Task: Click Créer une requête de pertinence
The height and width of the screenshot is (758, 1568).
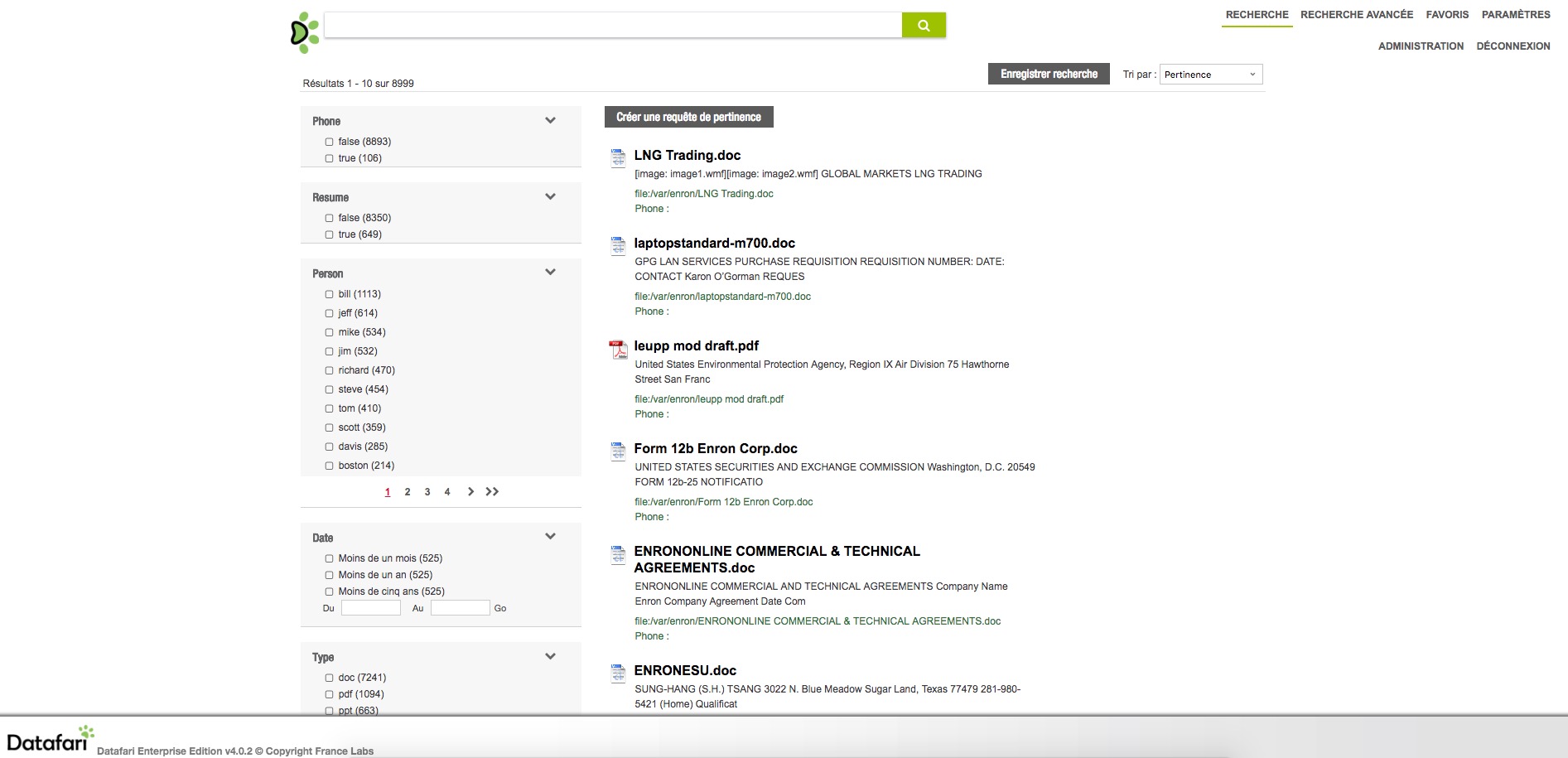Action: click(x=688, y=117)
